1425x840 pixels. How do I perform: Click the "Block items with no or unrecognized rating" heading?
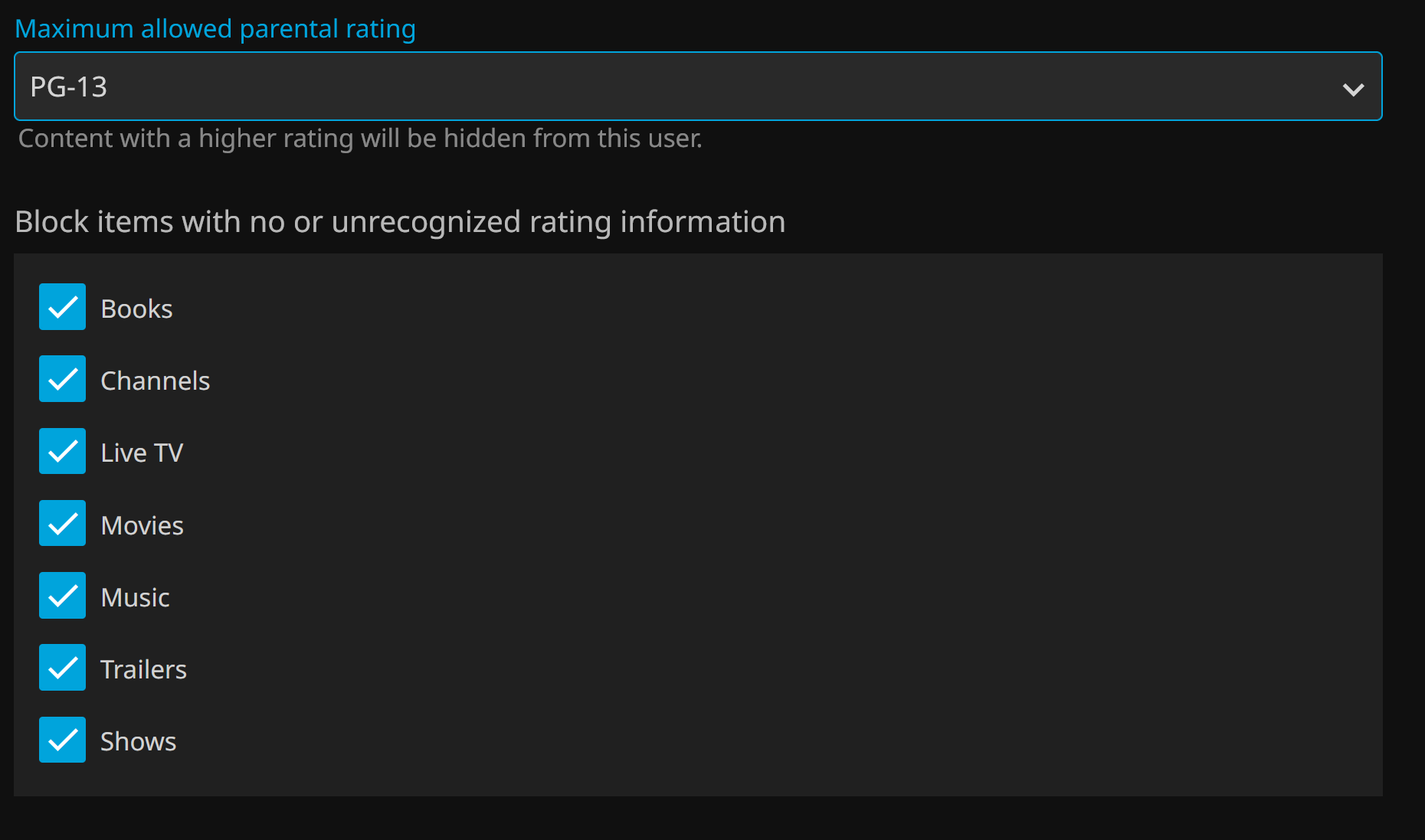[x=400, y=222]
